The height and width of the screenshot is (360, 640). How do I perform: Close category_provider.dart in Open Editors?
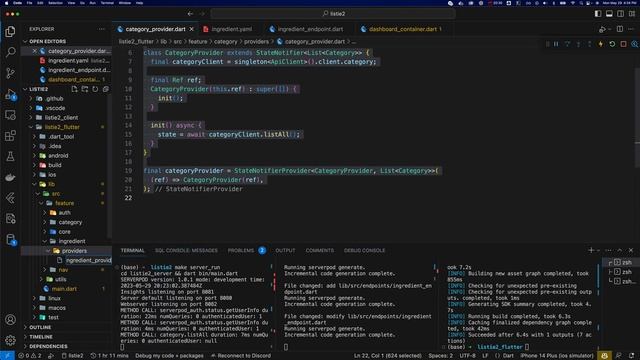pyautogui.click(x=35, y=51)
